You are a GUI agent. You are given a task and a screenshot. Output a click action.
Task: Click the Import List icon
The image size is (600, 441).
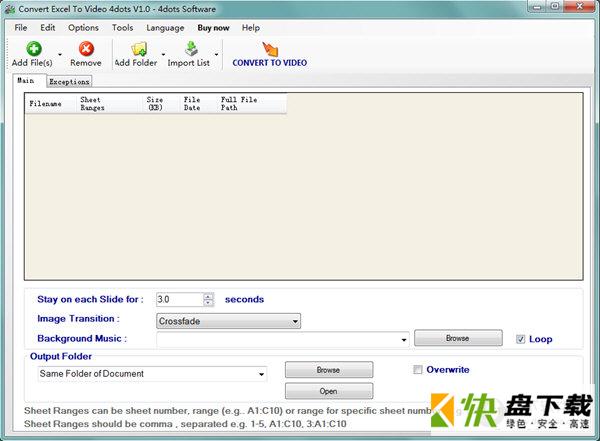191,49
